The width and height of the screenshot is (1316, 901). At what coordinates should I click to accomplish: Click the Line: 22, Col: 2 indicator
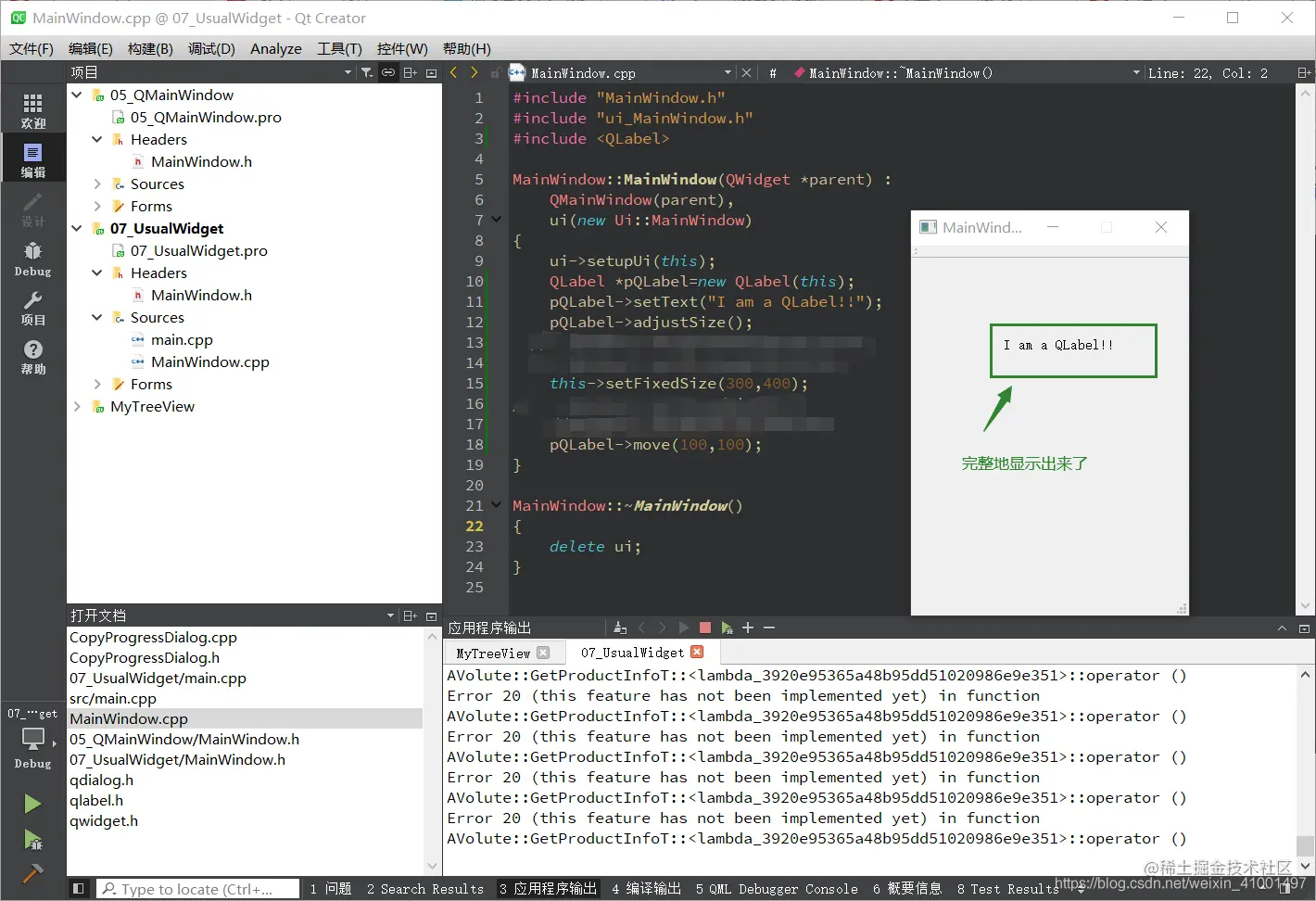[x=1208, y=72]
